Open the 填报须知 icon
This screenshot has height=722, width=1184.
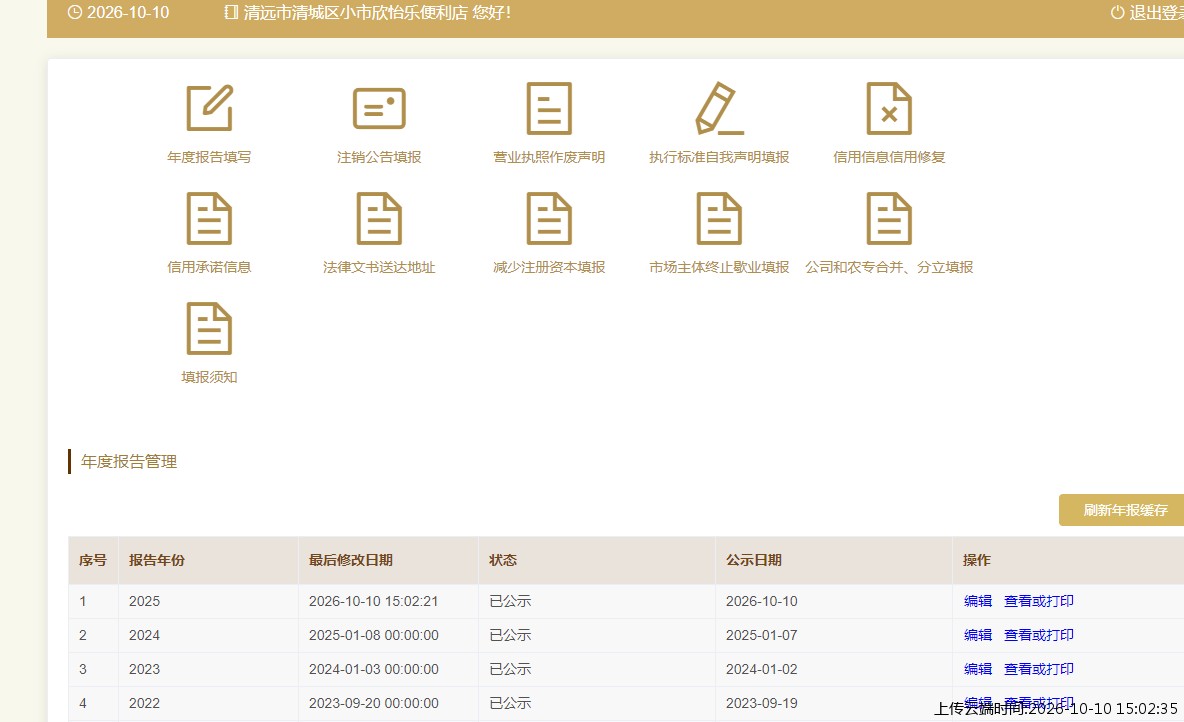209,329
